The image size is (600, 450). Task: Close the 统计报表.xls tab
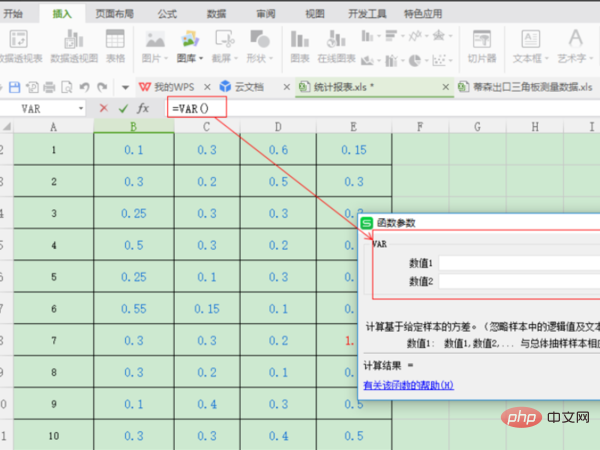(x=445, y=87)
